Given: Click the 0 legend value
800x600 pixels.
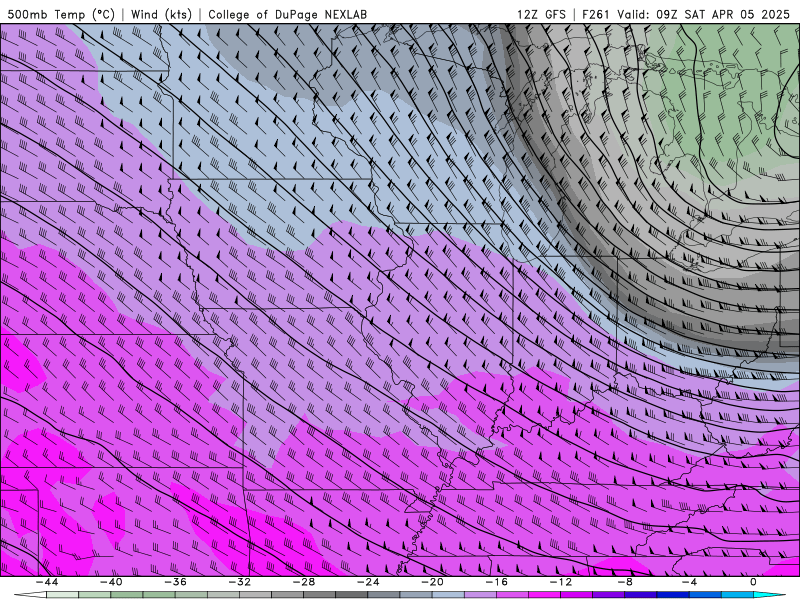Looking at the screenshot, I should click(x=753, y=582).
